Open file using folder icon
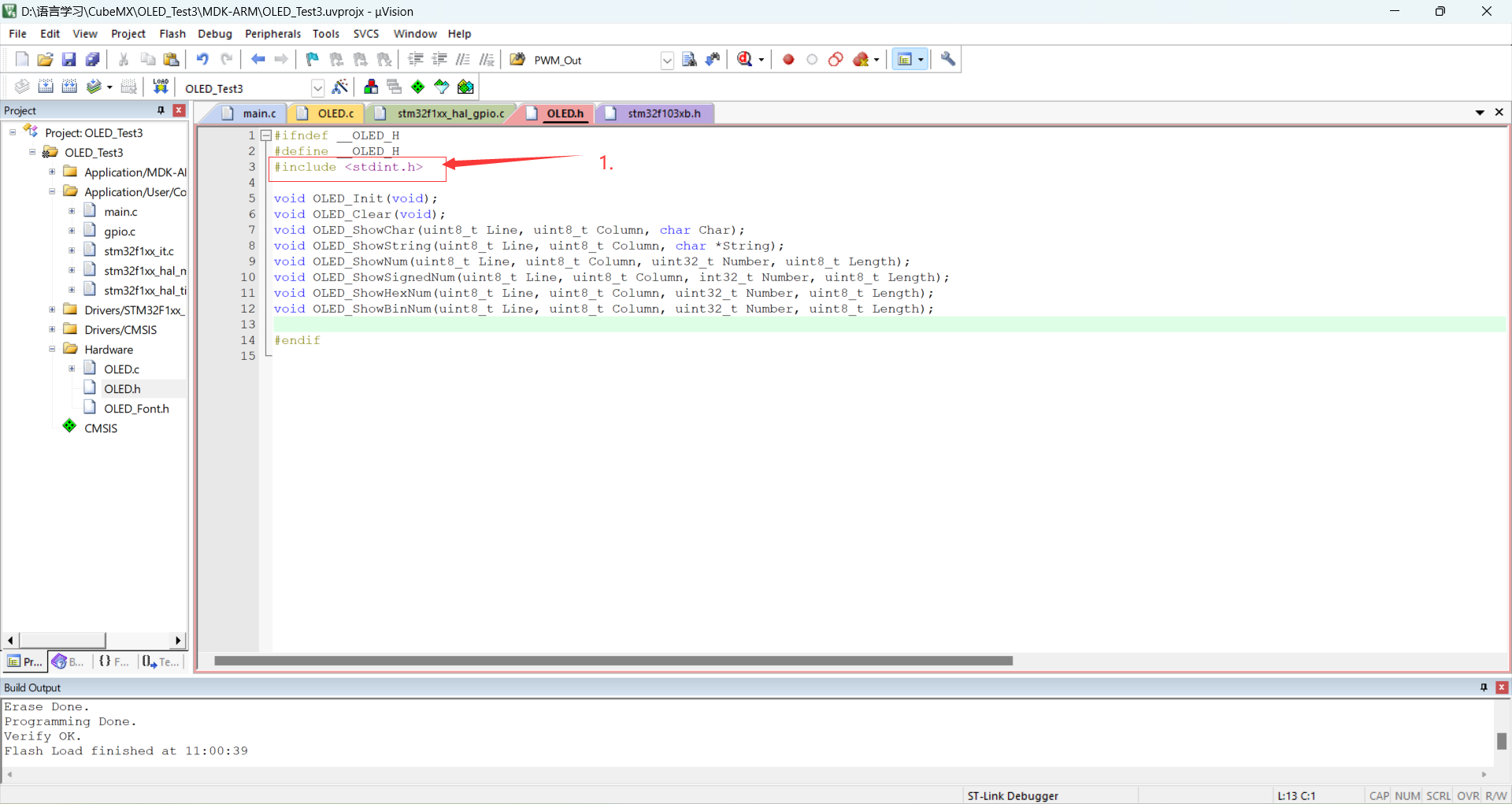 (46, 59)
